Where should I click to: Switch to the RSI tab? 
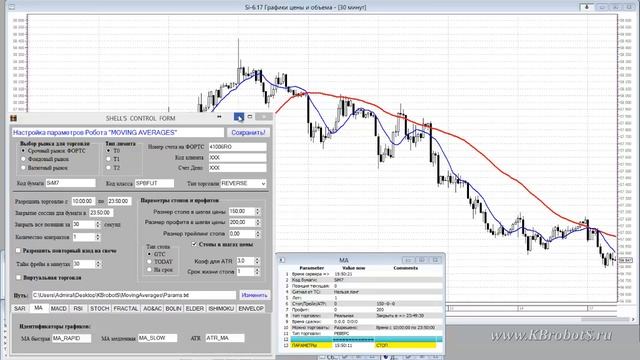tap(78, 309)
